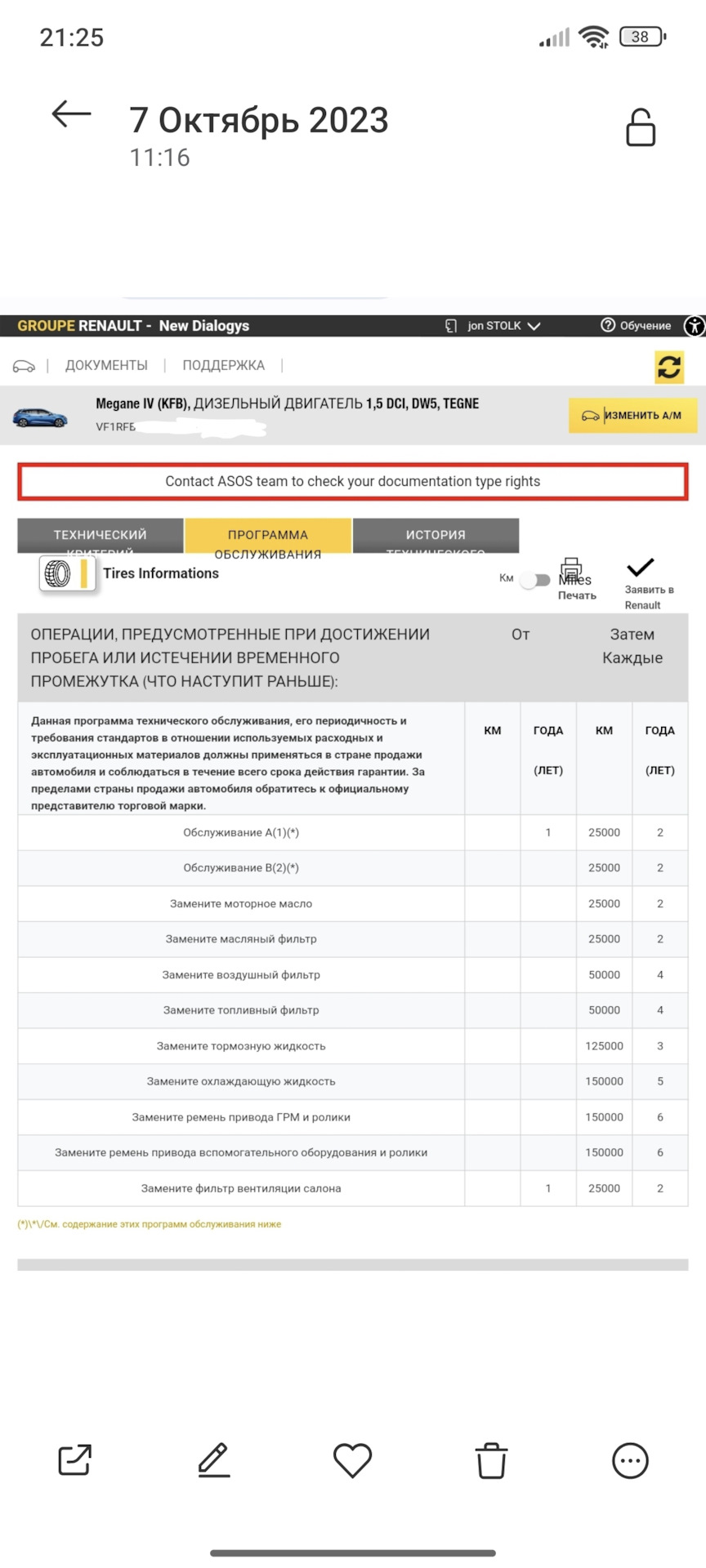
Task: Click Замените охлаждающую жидкость row
Action: click(x=353, y=1081)
